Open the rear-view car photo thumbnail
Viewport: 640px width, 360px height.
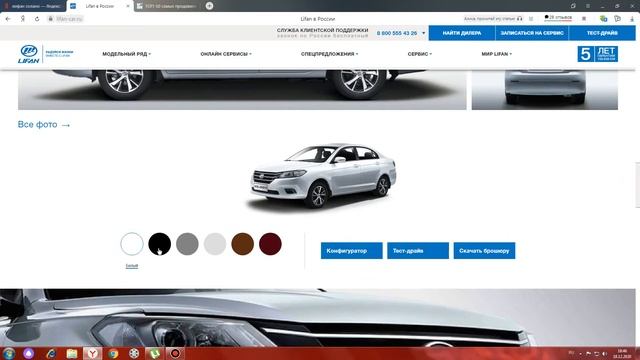pos(545,90)
